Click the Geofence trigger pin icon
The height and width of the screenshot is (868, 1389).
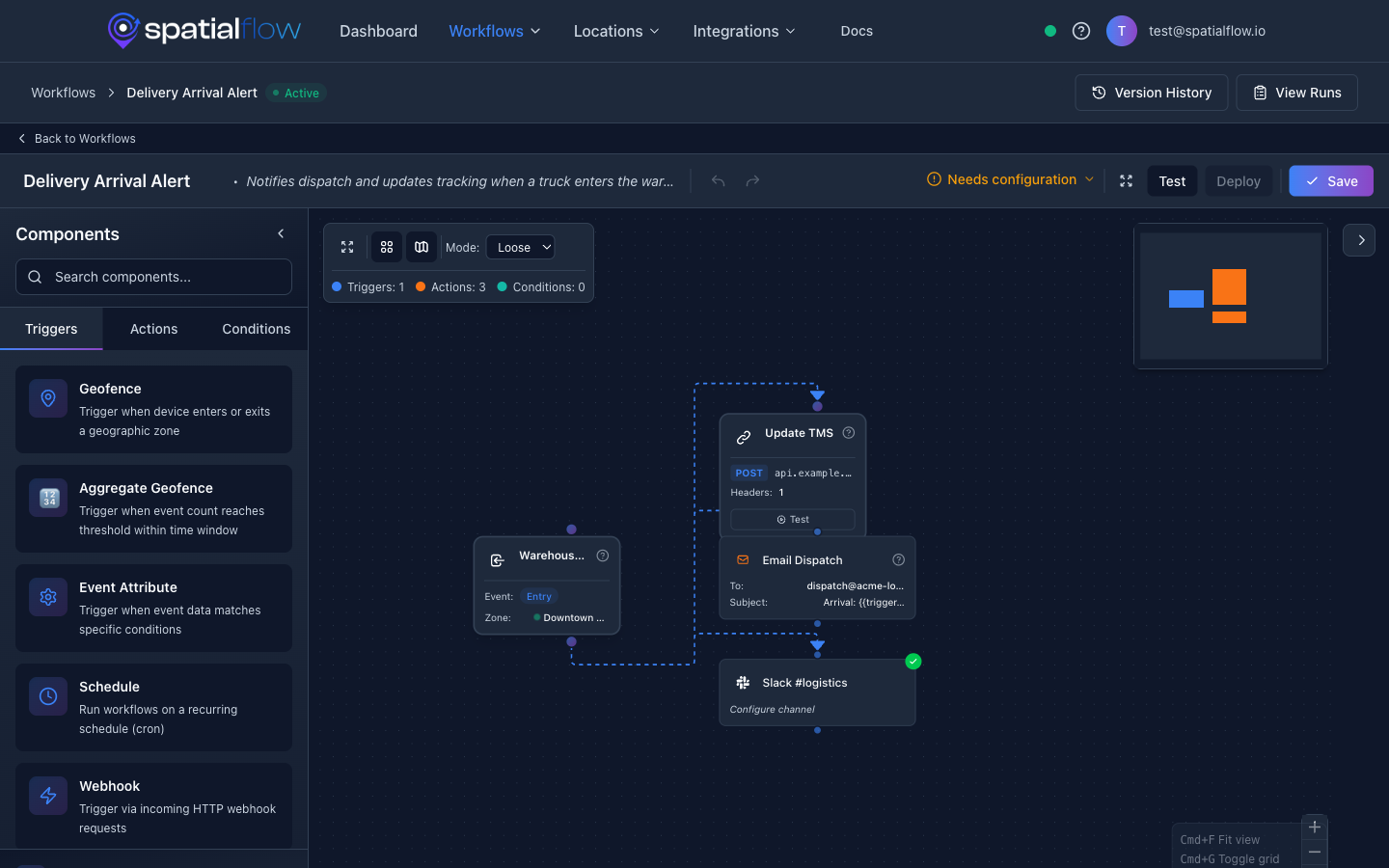[47, 397]
